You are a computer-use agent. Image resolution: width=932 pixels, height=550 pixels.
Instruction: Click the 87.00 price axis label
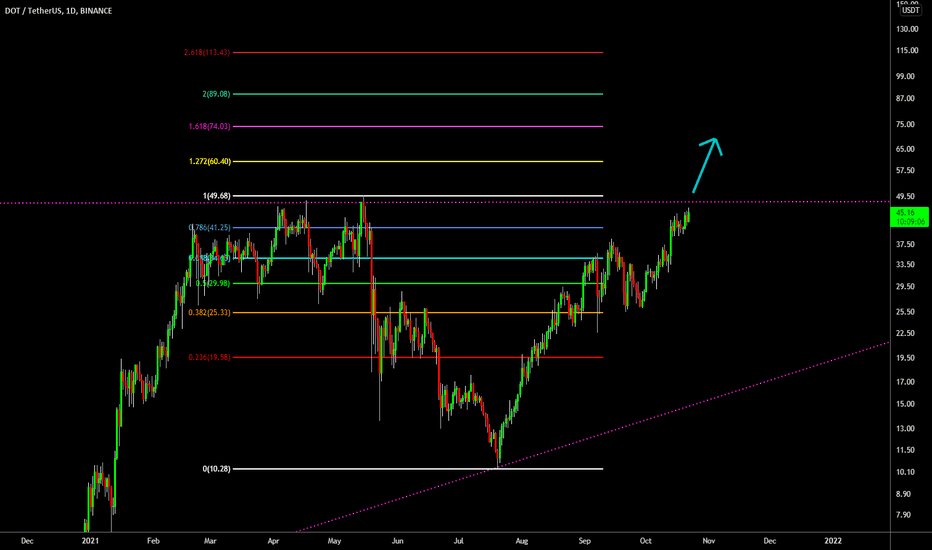coord(905,98)
